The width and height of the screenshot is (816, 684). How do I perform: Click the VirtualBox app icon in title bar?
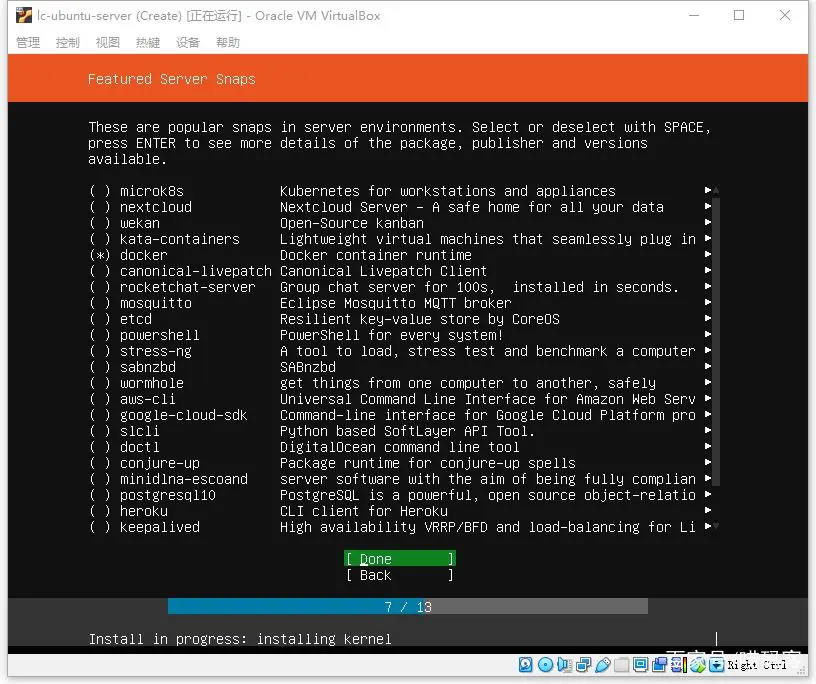coord(24,16)
